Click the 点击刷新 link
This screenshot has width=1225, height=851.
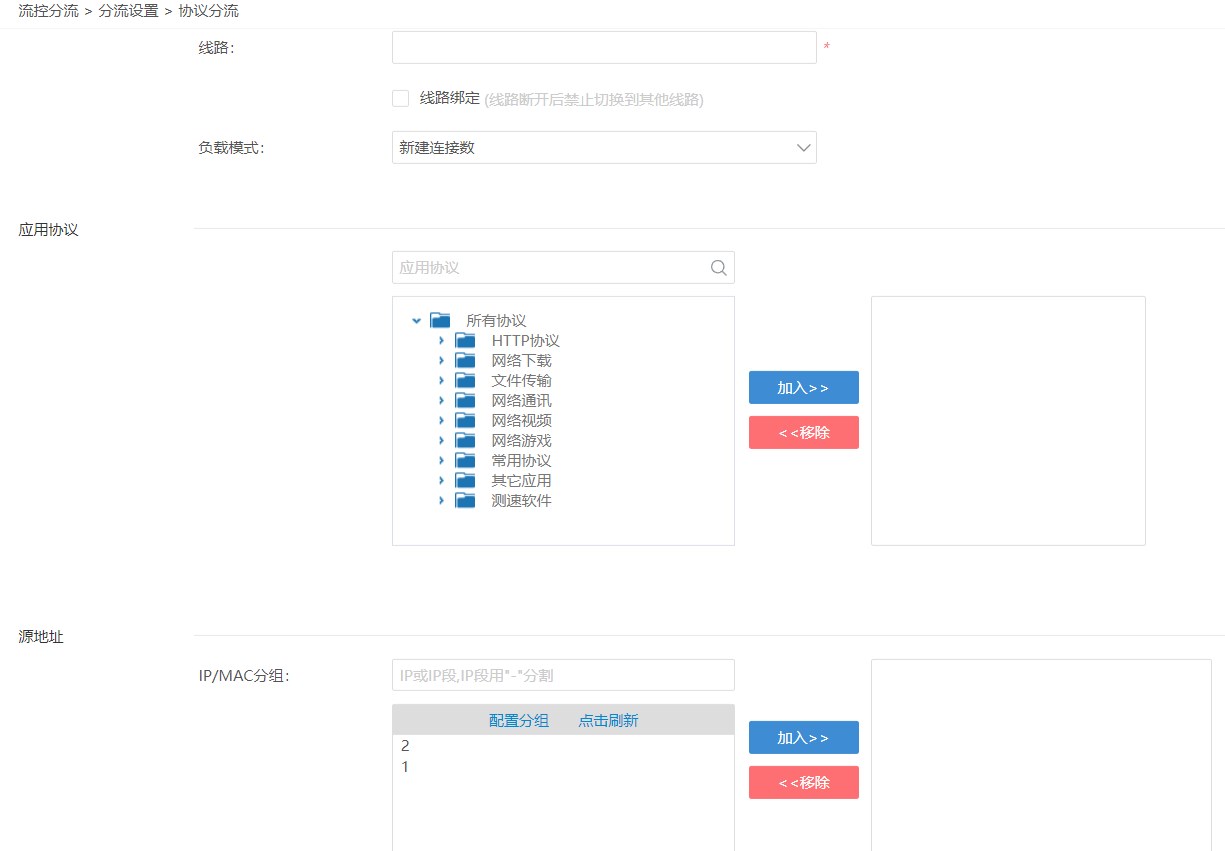tap(608, 720)
